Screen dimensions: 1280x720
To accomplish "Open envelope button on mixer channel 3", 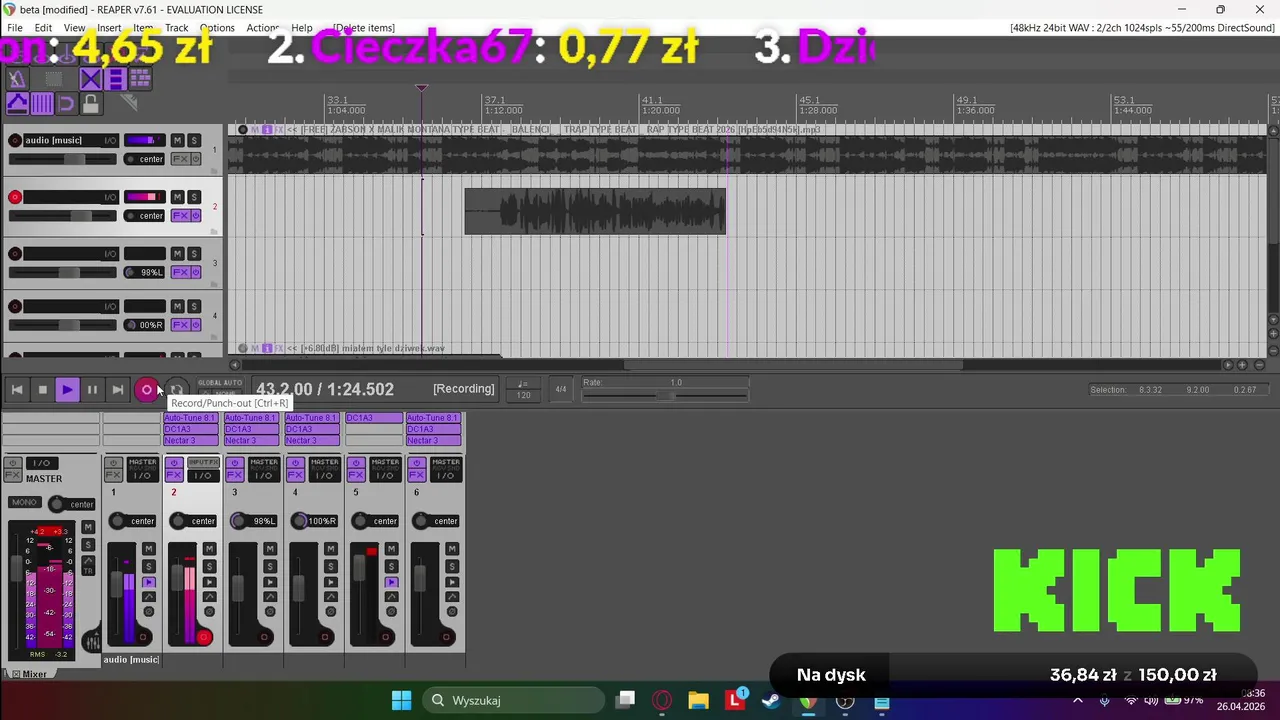I will (270, 597).
